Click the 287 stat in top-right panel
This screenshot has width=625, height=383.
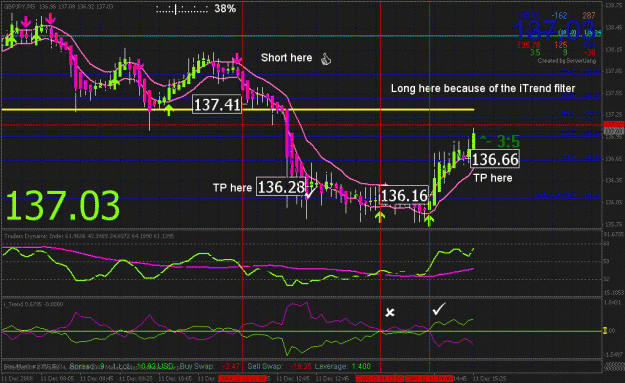point(588,16)
